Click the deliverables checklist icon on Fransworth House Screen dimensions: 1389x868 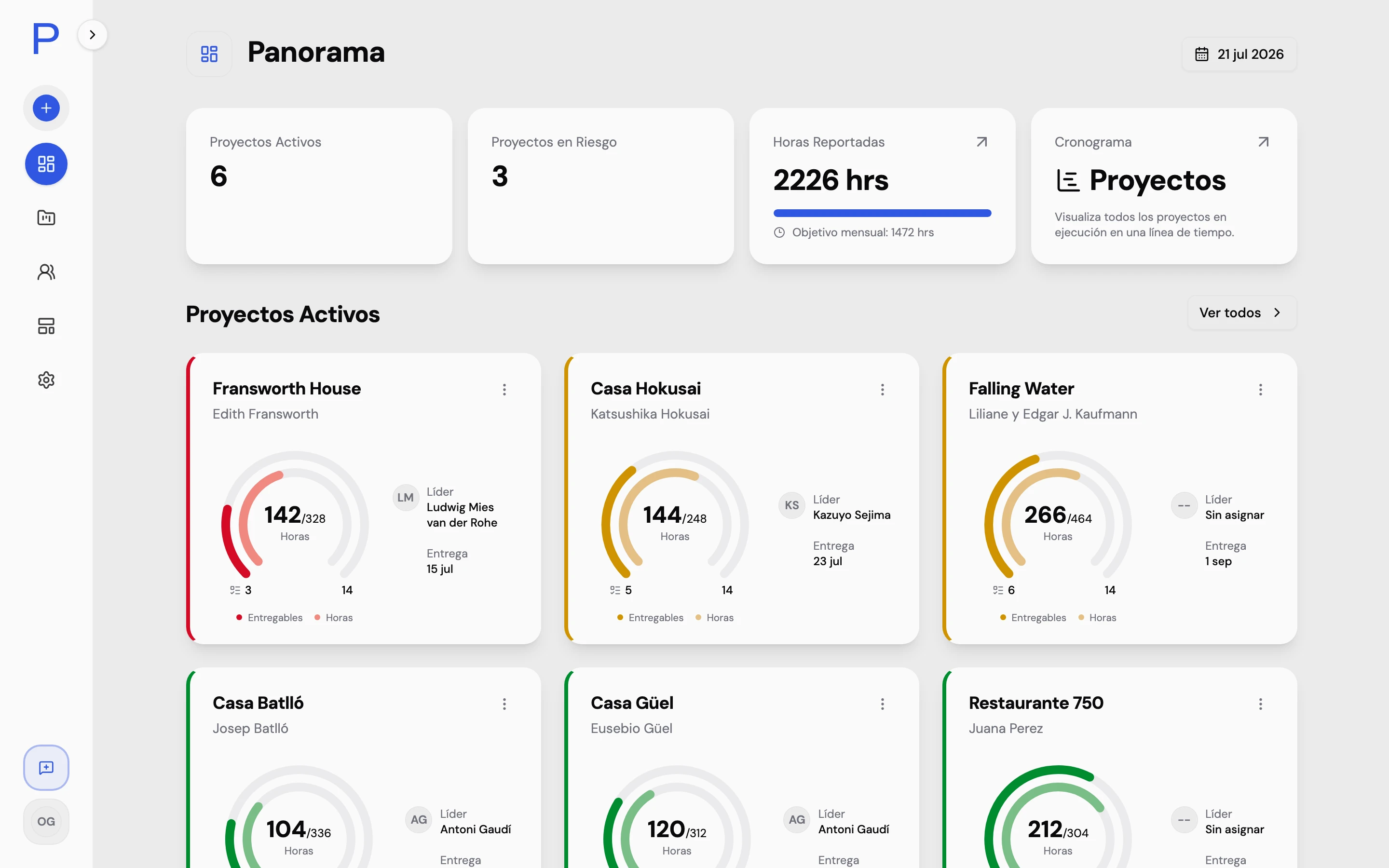pos(235,590)
